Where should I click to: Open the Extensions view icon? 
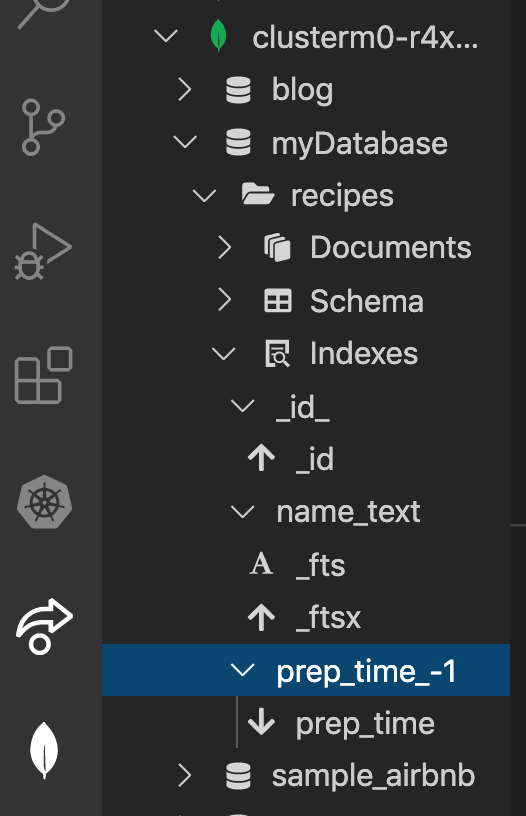coord(43,375)
